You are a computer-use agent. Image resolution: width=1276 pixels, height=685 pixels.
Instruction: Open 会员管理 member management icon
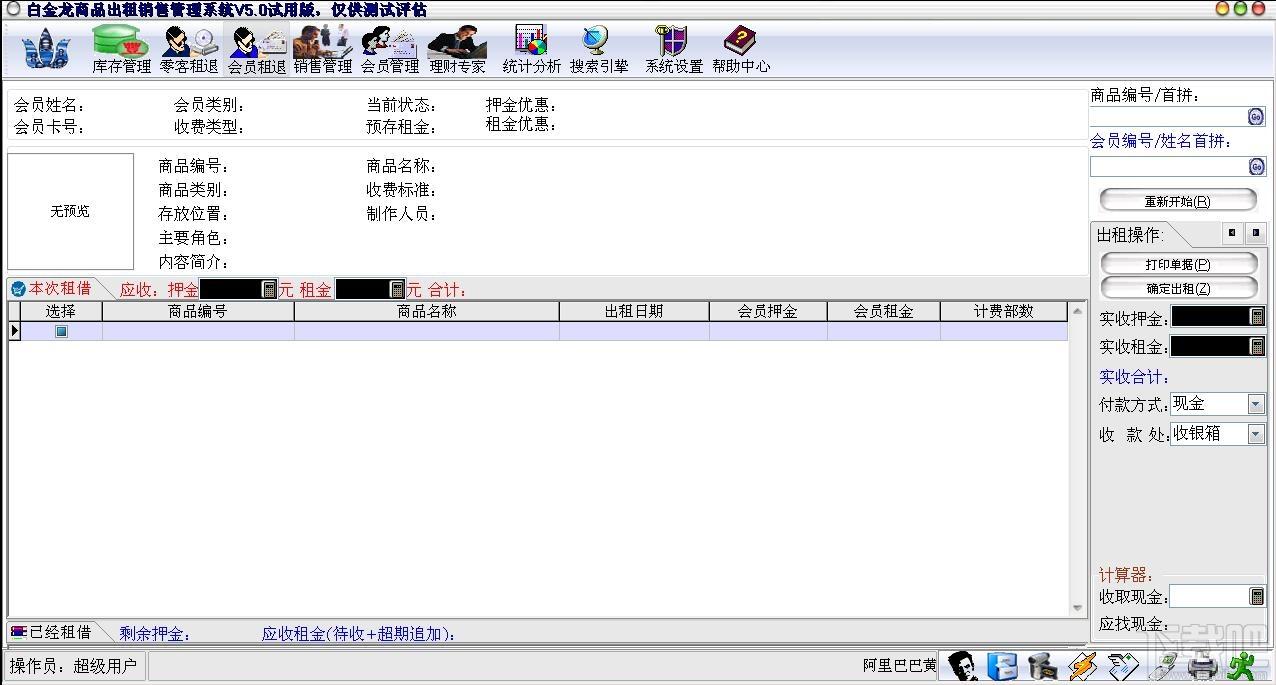[x=390, y=49]
